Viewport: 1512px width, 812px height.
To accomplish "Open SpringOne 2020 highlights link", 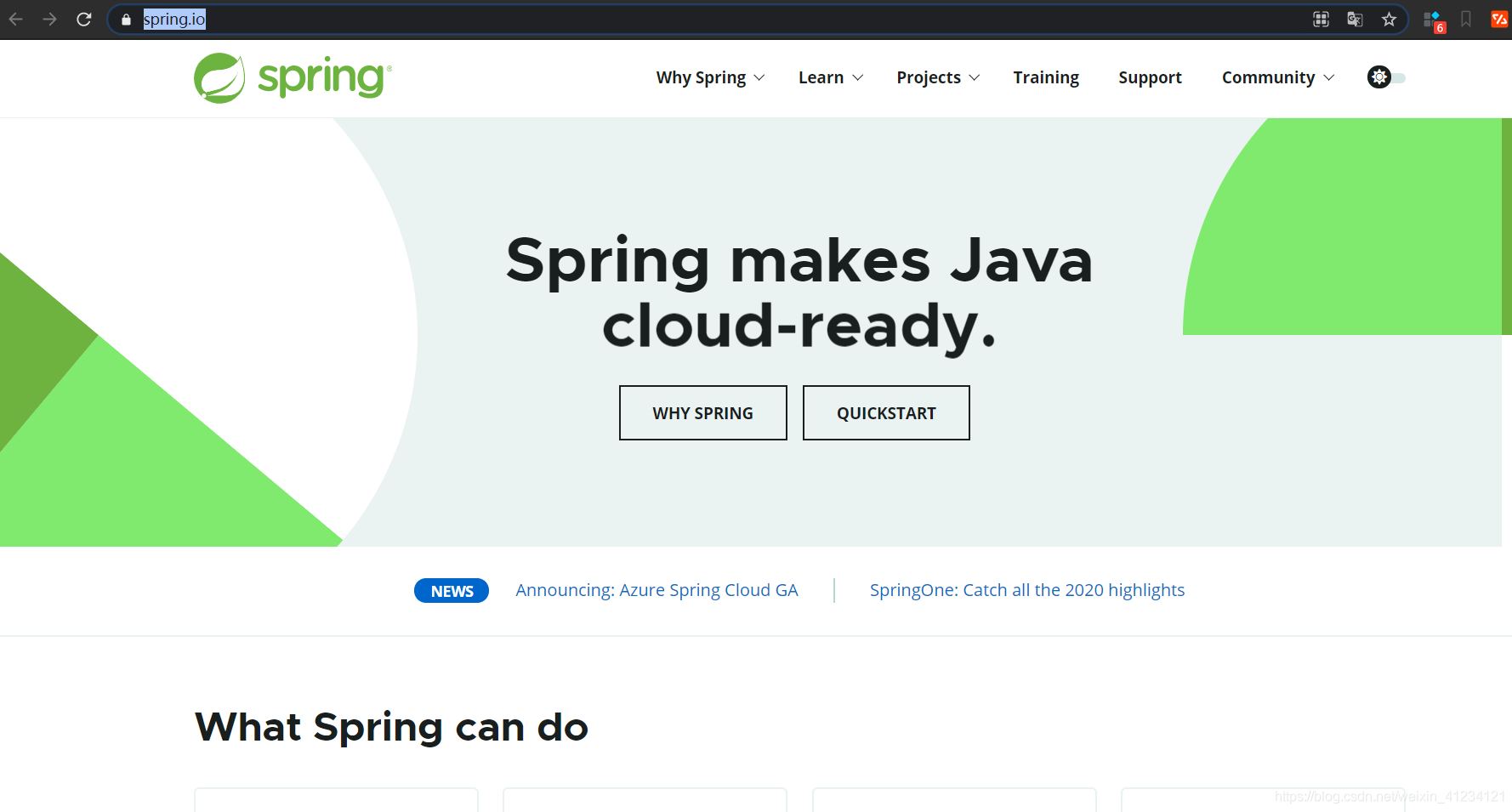I will pos(1027,590).
